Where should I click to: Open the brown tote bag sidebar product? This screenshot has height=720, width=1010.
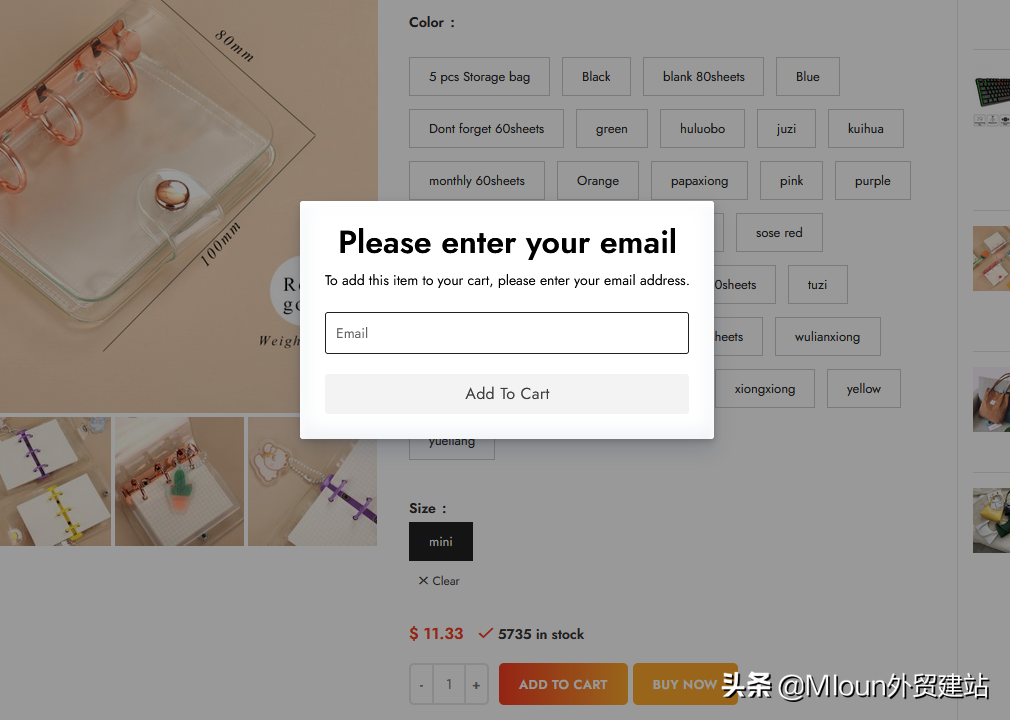pos(991,399)
